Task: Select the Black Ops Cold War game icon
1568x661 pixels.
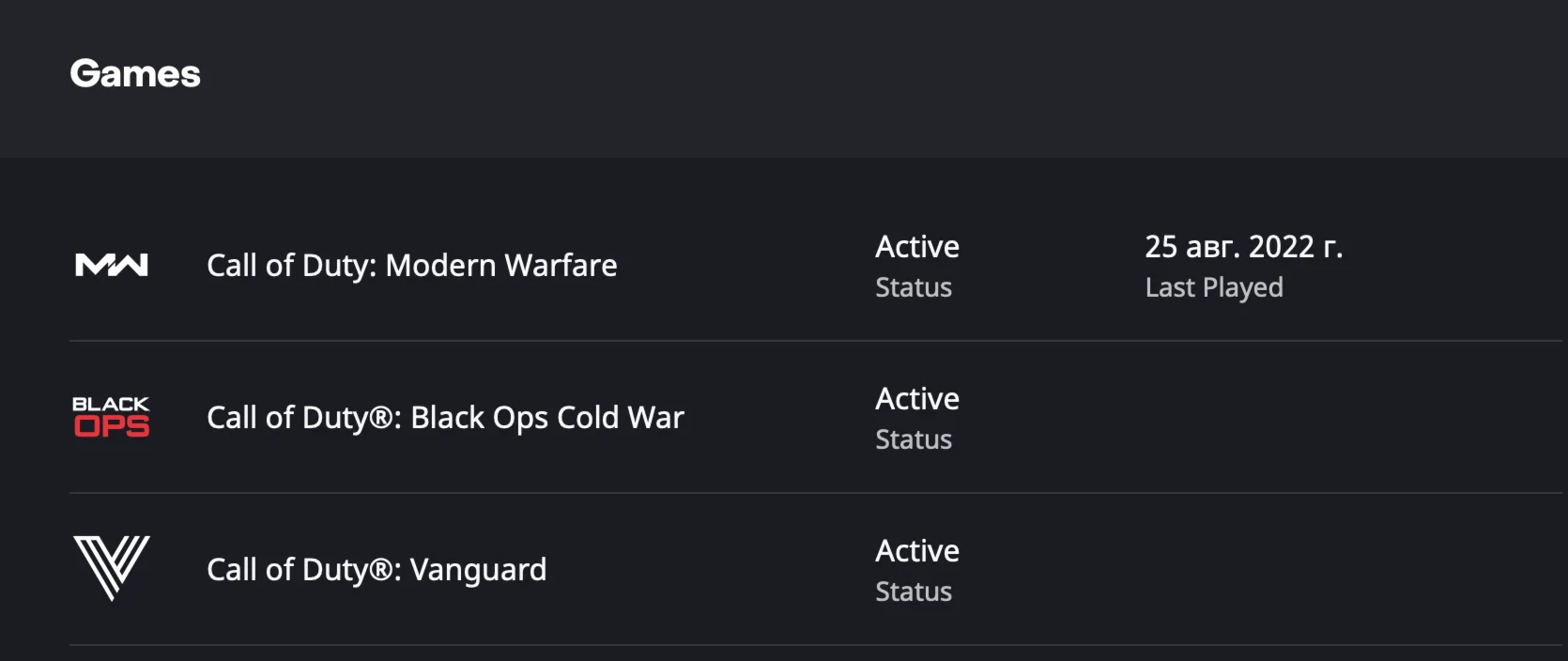Action: click(x=110, y=417)
